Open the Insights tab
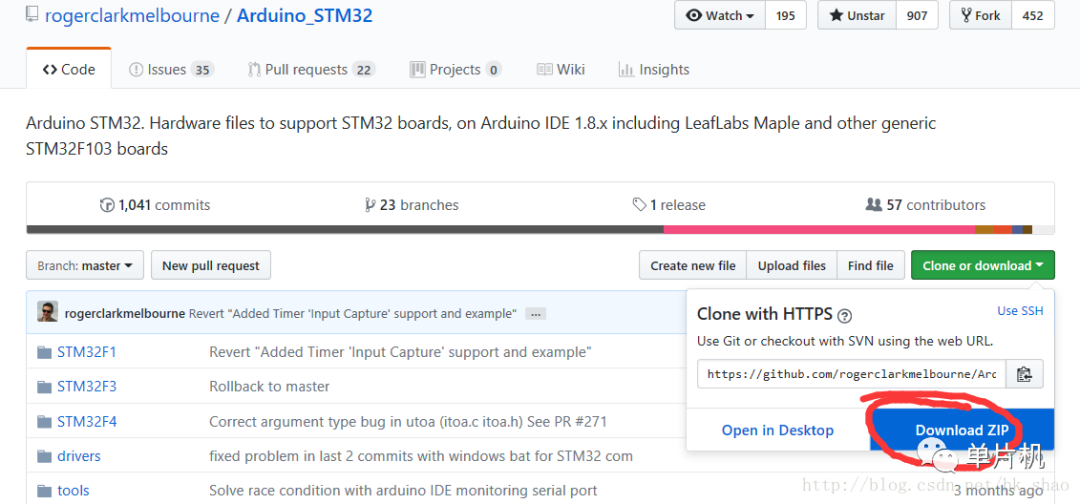Image resolution: width=1080 pixels, height=504 pixels. [x=654, y=70]
